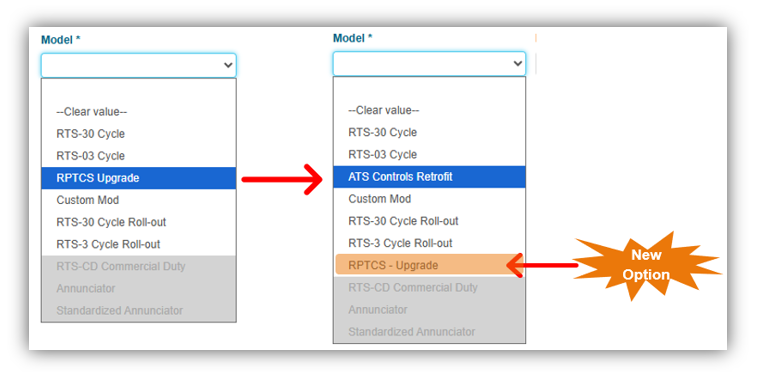Click disabled Standardized Annunciator in right list
This screenshot has height=374, width=759.
429,332
